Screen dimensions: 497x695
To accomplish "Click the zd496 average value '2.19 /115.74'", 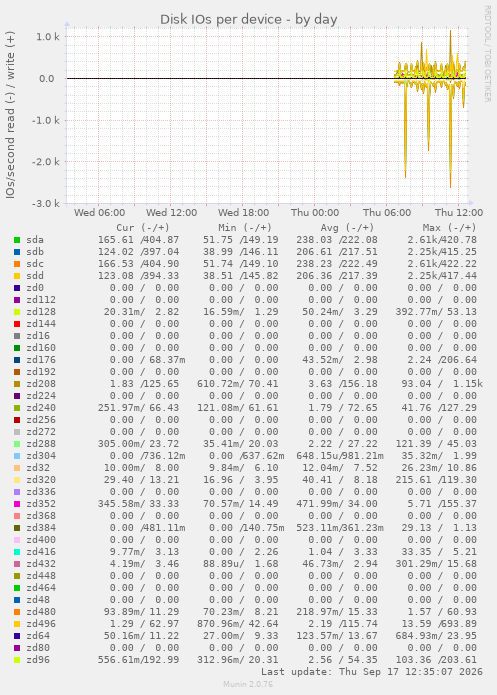I will coord(343,623).
